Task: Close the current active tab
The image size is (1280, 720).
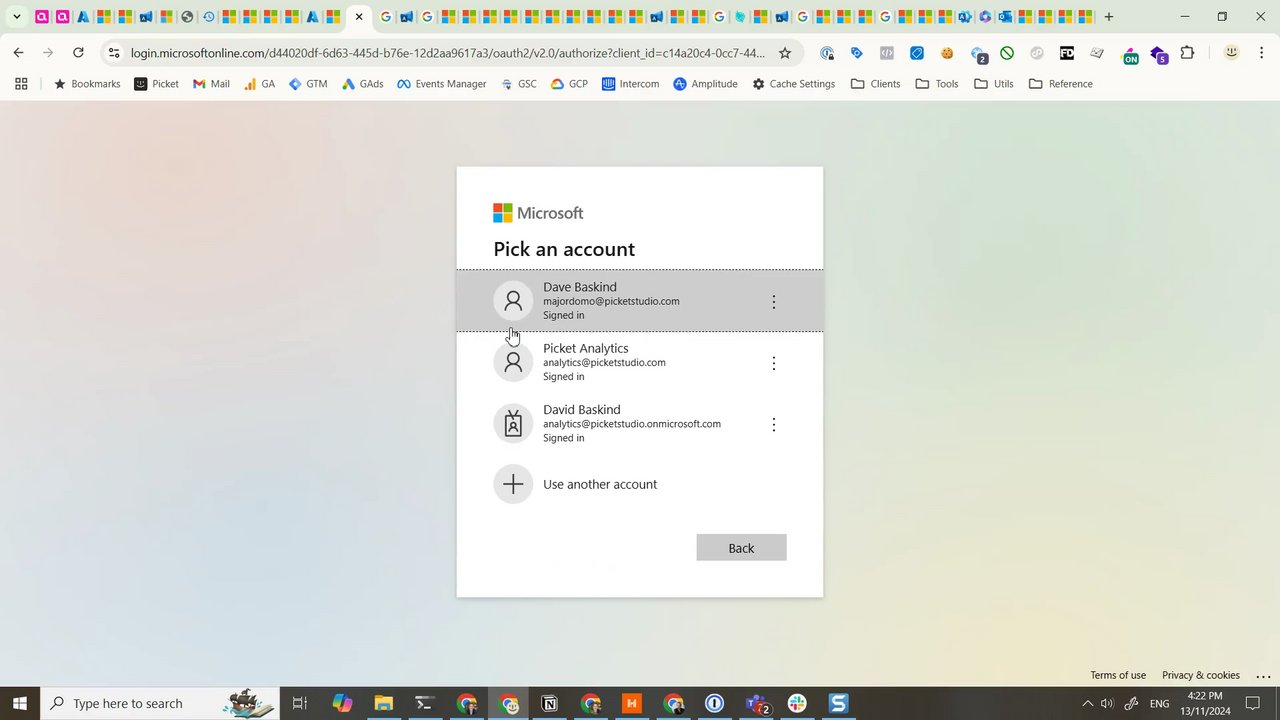Action: (359, 17)
